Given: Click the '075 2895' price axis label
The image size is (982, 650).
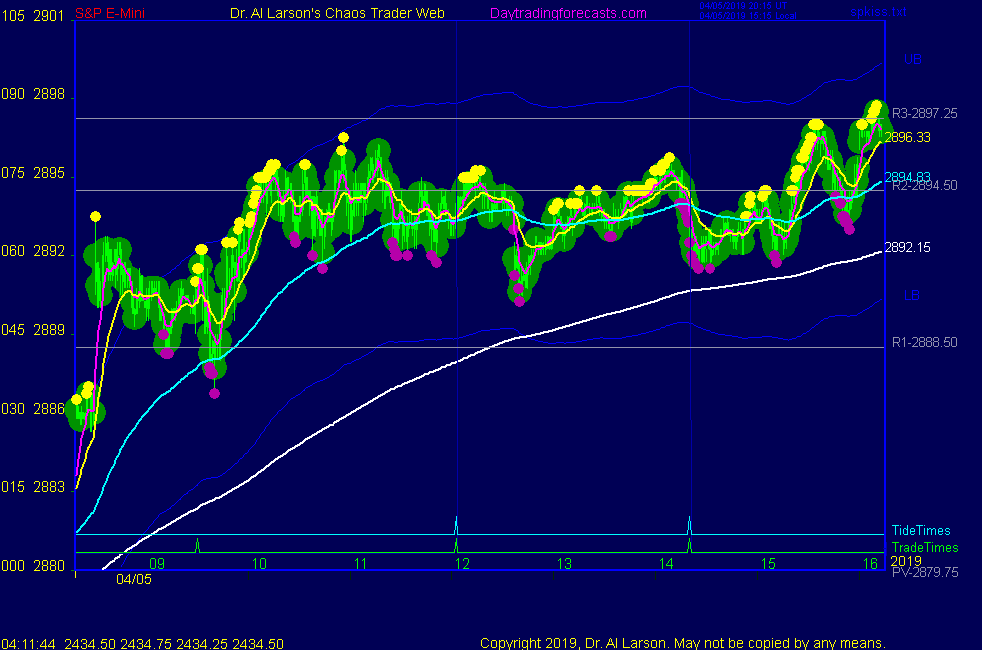Looking at the screenshot, I should pos(33,173).
